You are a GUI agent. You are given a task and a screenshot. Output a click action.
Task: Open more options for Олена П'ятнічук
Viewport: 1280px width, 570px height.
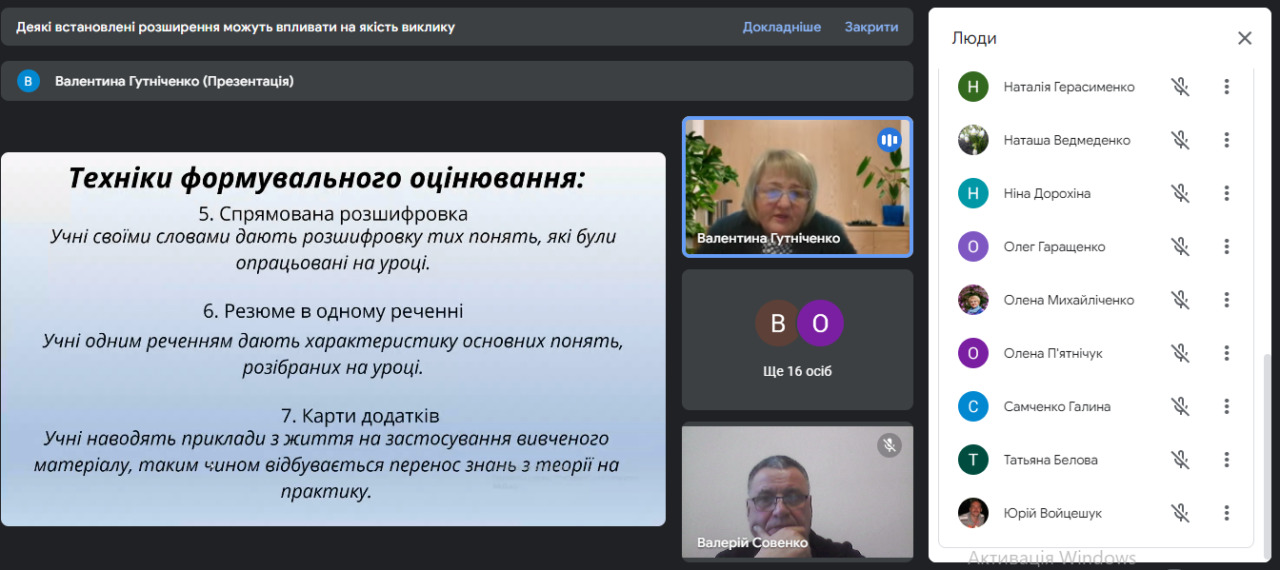click(1226, 353)
